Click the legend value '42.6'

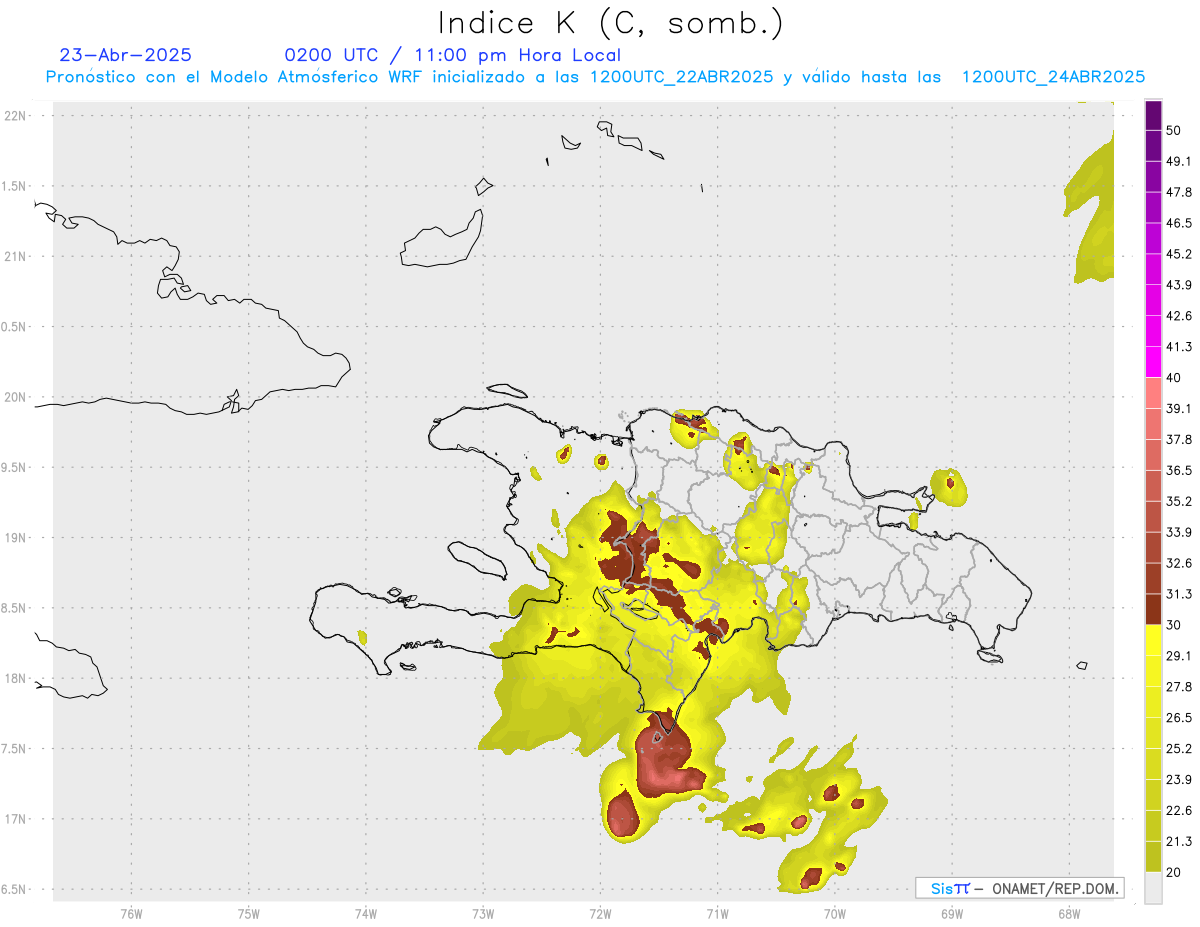(1179, 316)
